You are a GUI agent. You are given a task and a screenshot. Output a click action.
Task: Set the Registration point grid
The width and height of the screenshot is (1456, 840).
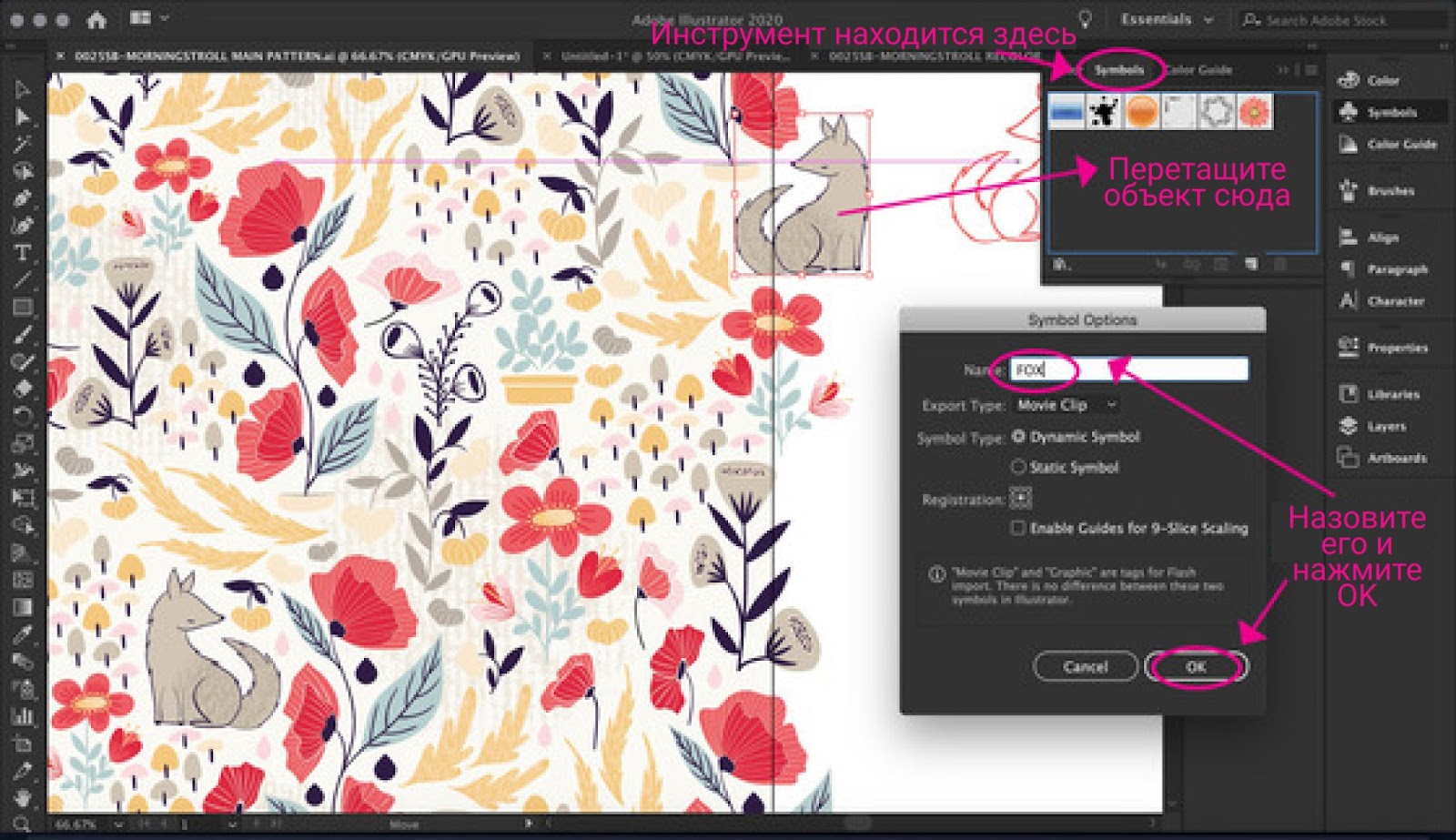pos(1021,499)
